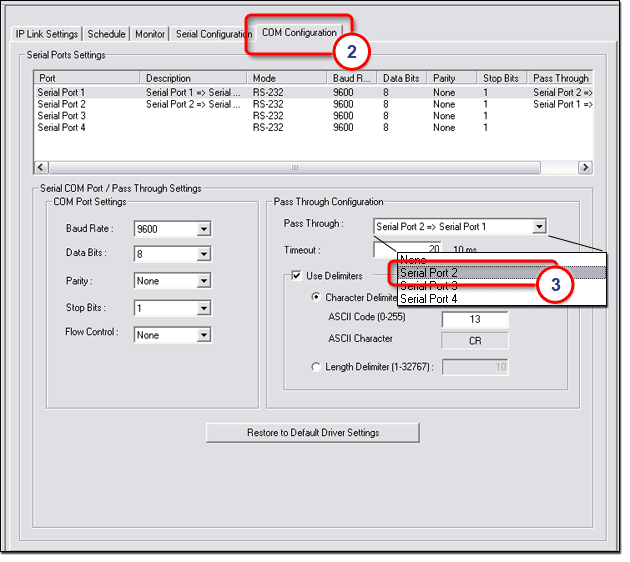This screenshot has width=630, height=562.
Task: Choose Serial Port 2 from dropdown list
Action: (x=429, y=273)
